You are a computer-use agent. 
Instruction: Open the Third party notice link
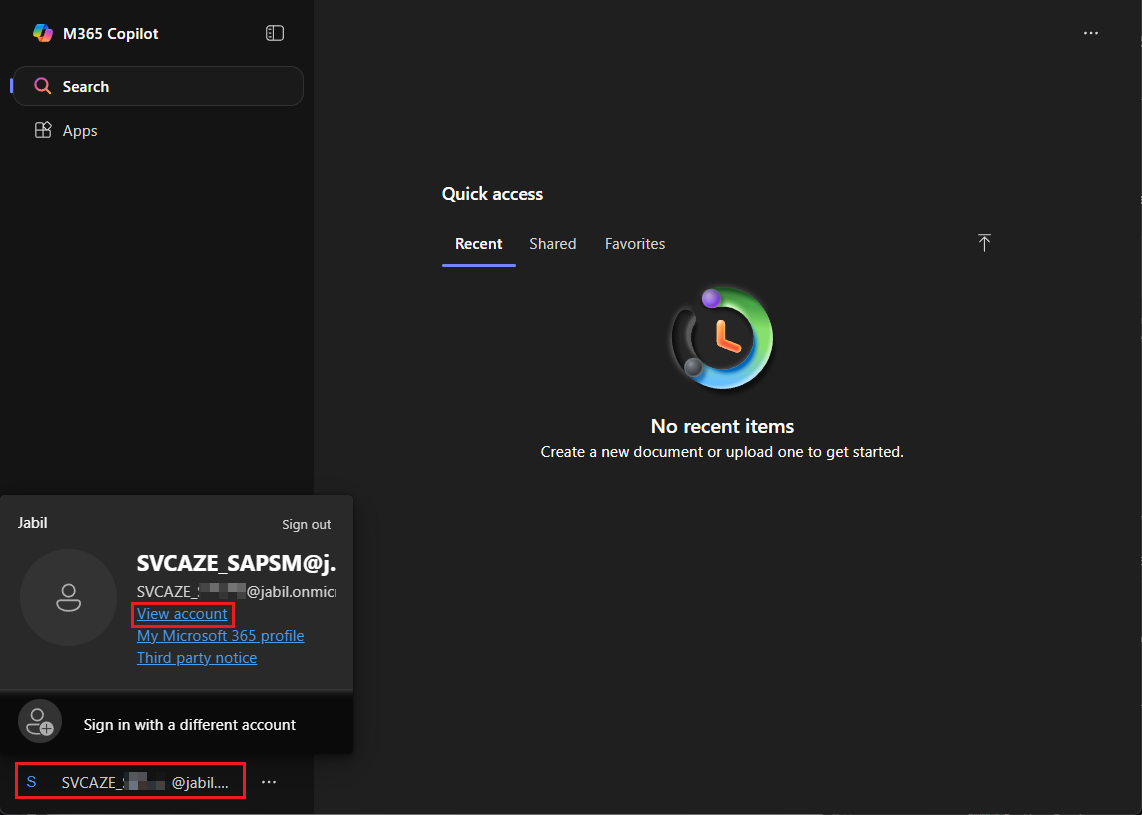[x=197, y=658]
